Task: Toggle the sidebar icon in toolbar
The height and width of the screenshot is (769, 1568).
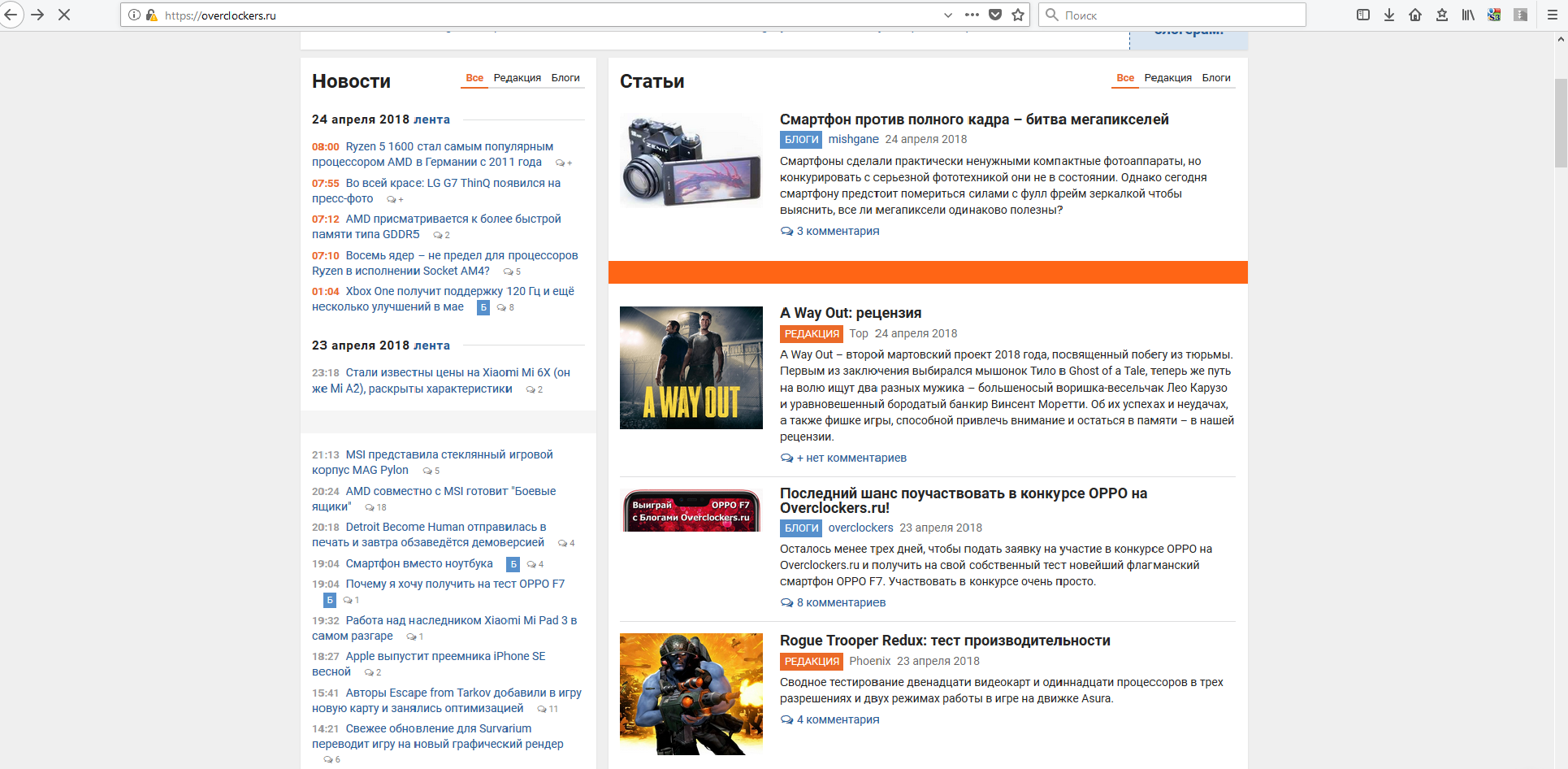Action: tap(1363, 15)
